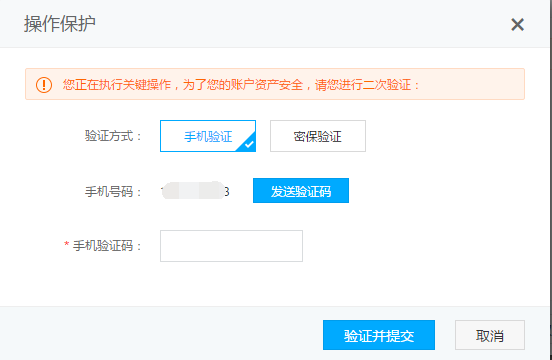Close the 操作保护 dialog with the X

tap(518, 25)
